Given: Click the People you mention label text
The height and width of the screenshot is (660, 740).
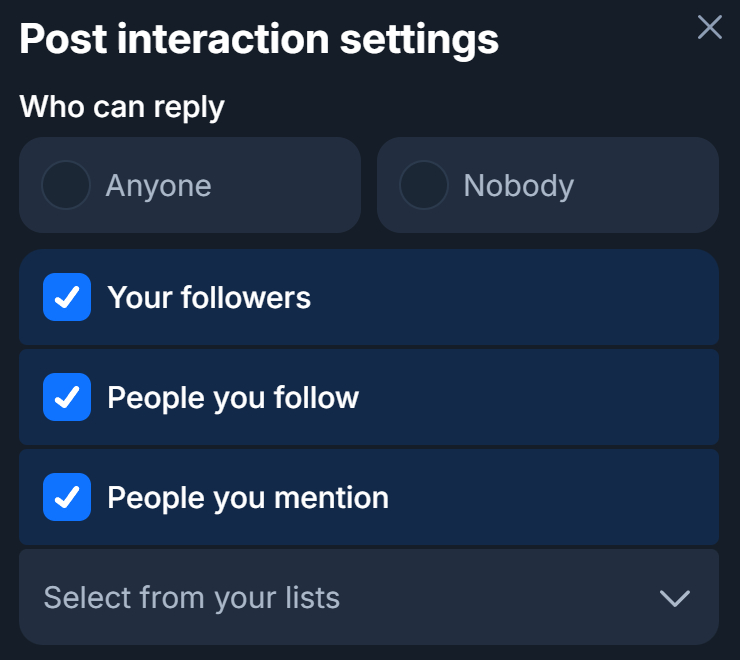Looking at the screenshot, I should (x=248, y=497).
